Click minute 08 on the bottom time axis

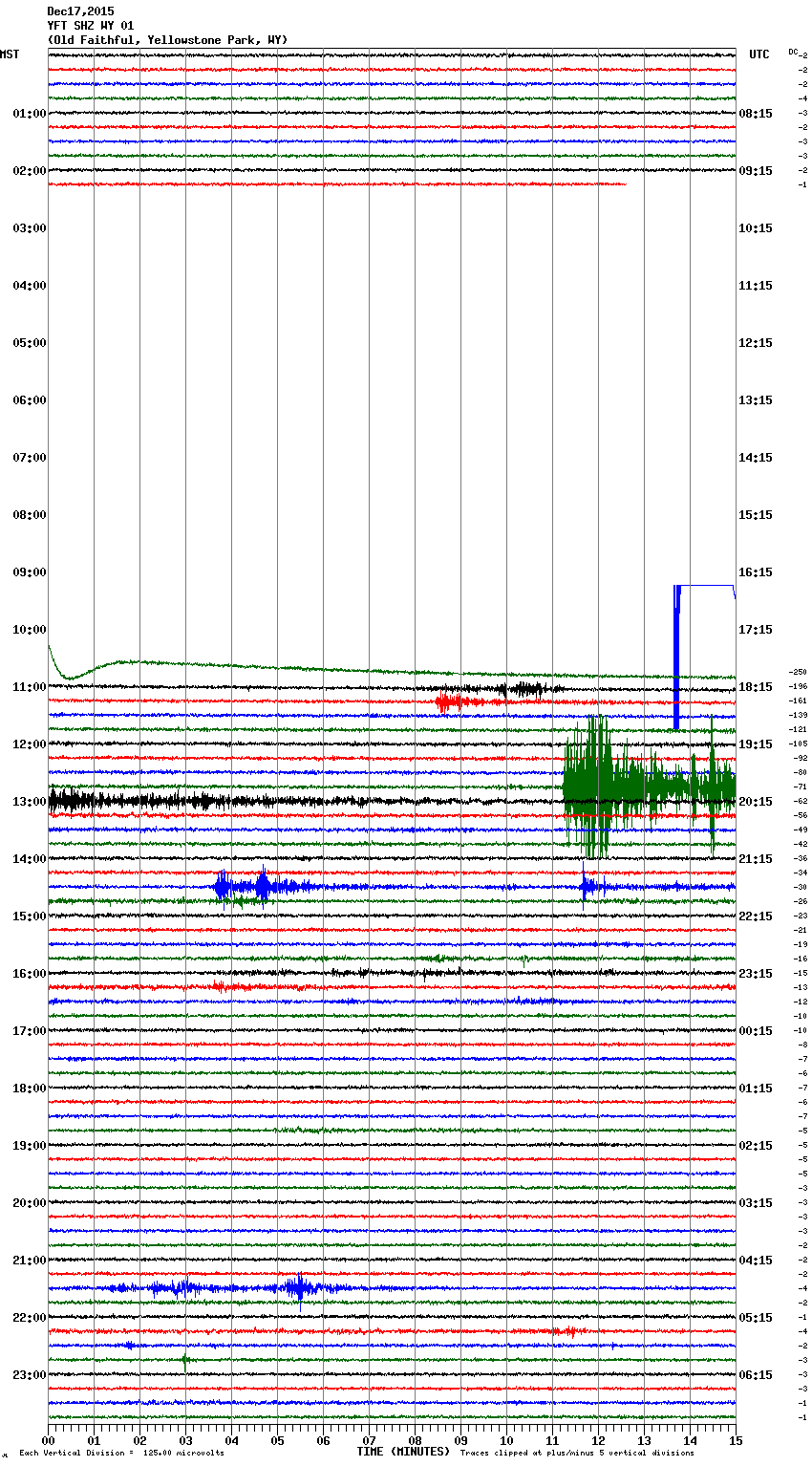click(x=415, y=1440)
